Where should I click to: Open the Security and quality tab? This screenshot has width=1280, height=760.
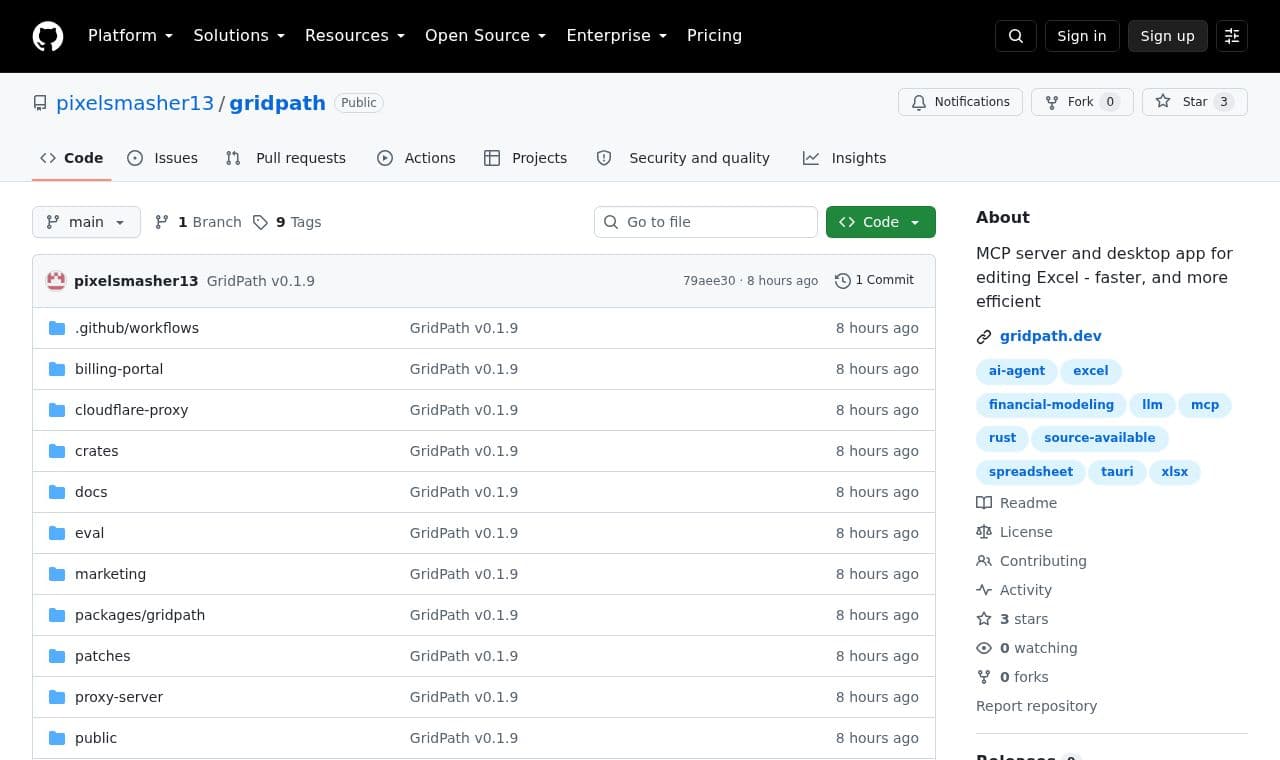[683, 158]
